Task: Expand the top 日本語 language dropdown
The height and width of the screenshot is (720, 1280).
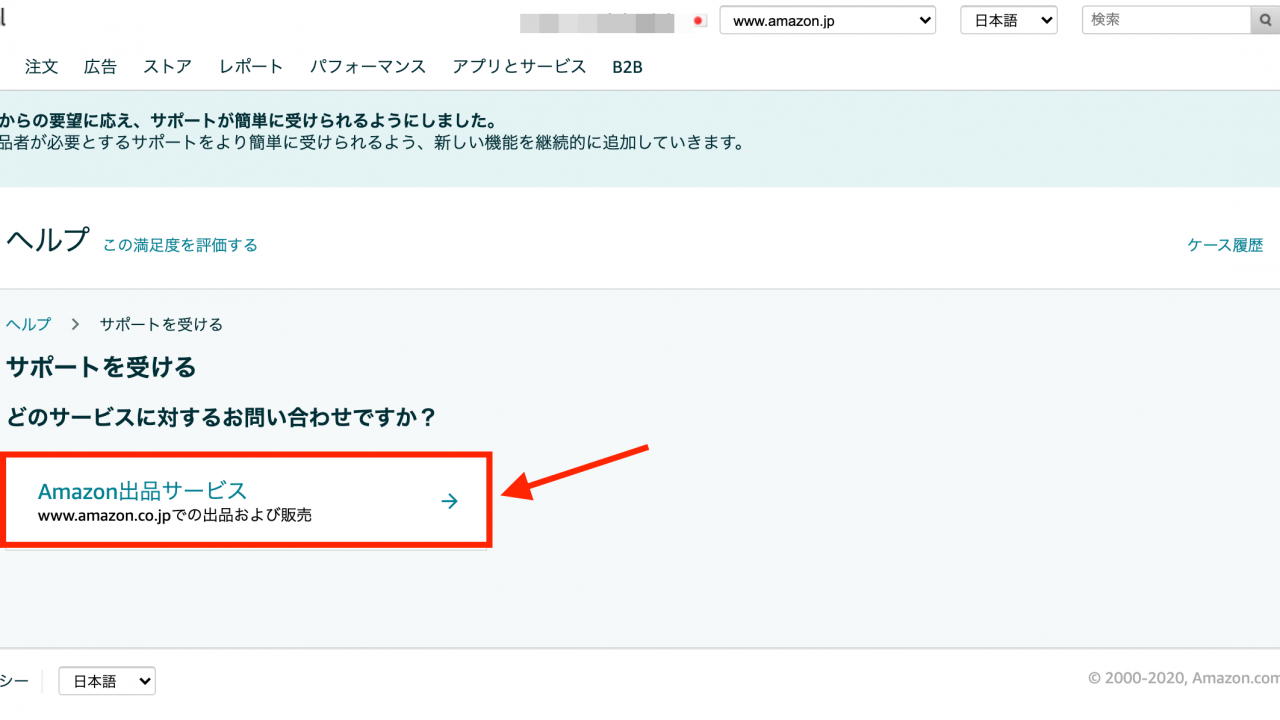Action: click(x=1008, y=21)
